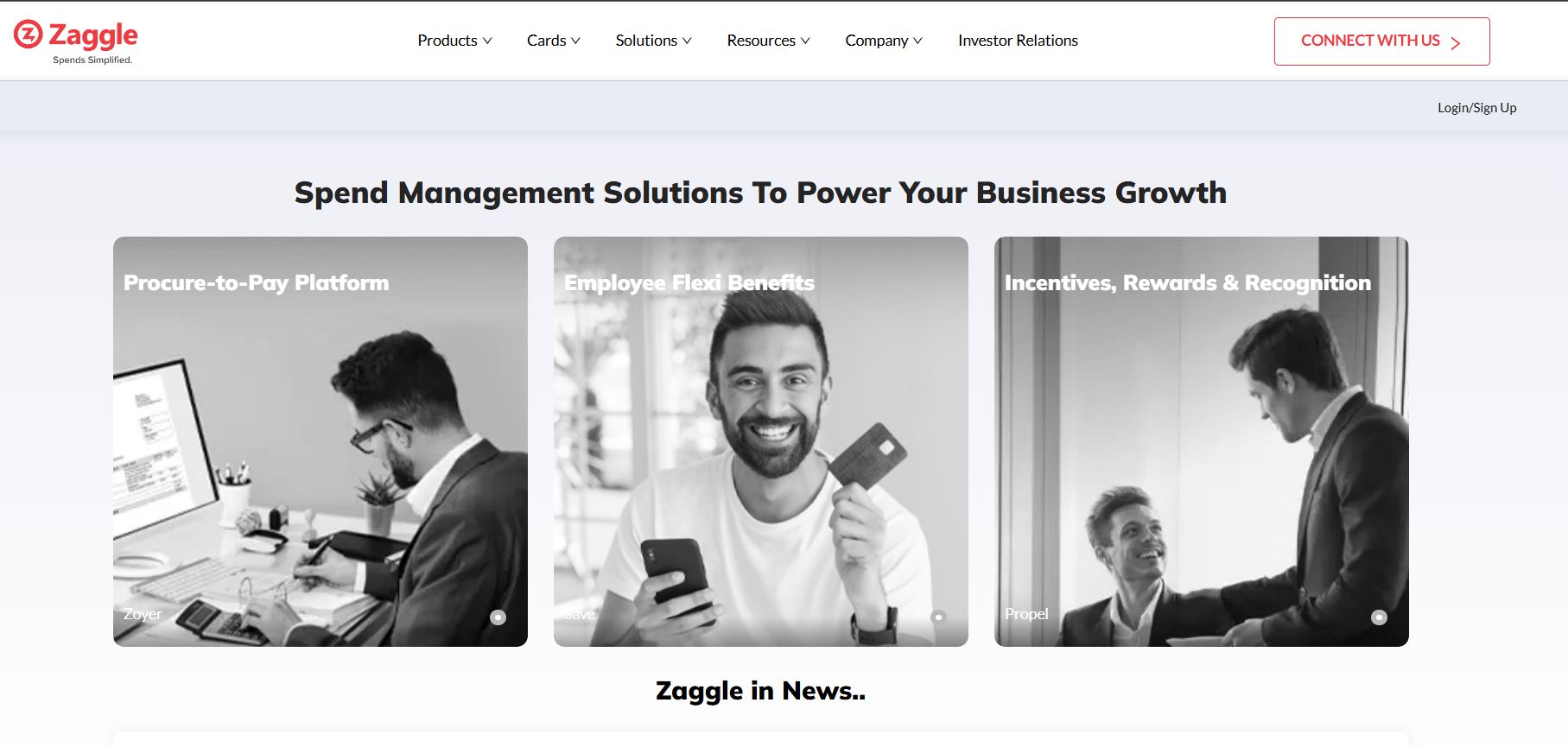Click the arrow in Connect With Us button
This screenshot has height=747, width=1568.
[1456, 43]
